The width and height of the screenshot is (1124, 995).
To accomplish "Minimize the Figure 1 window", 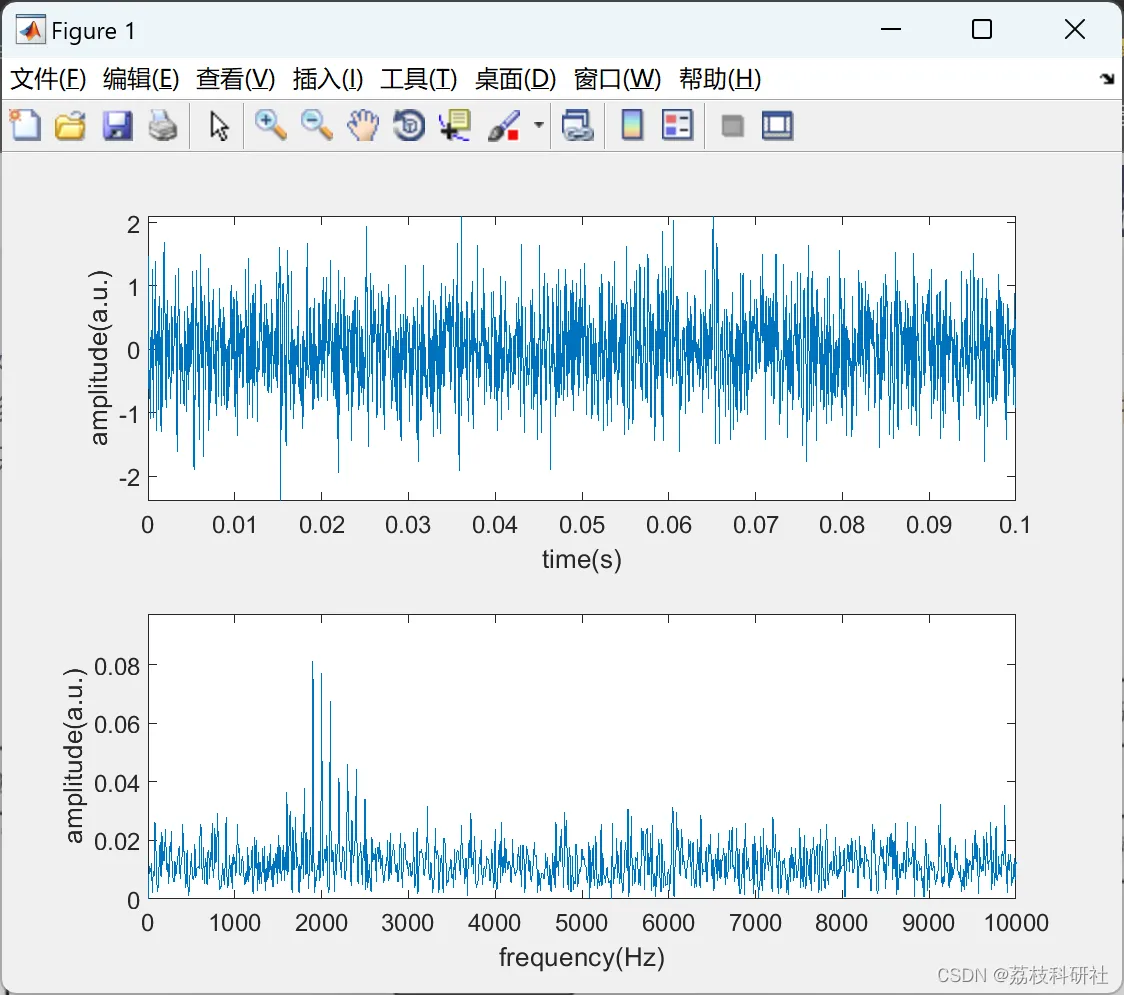I will click(891, 29).
